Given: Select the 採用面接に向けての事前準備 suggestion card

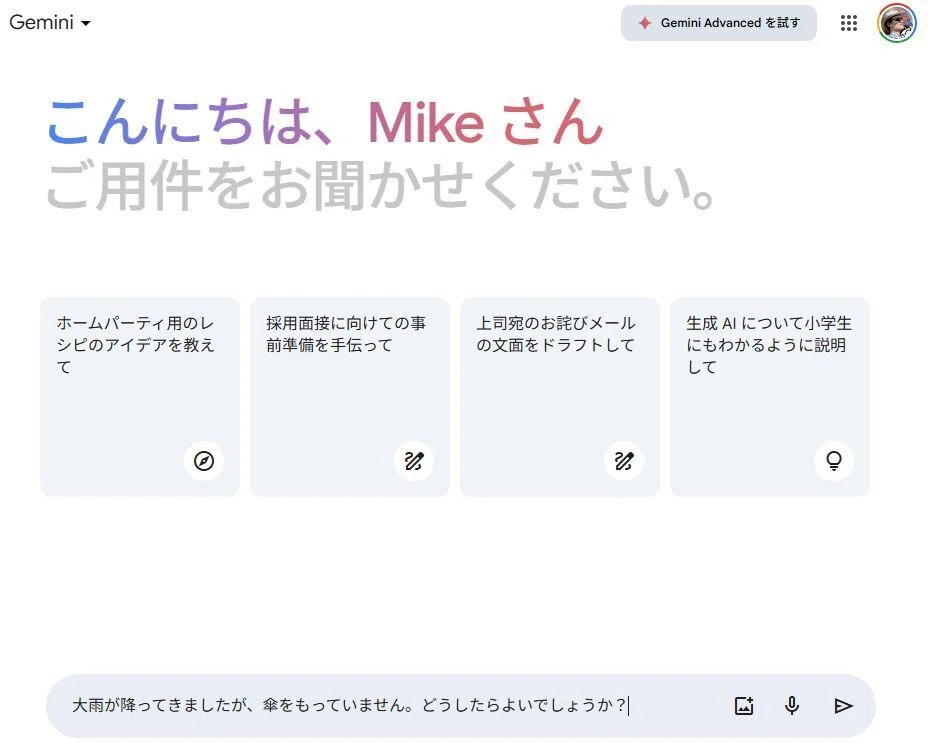Looking at the screenshot, I should pyautogui.click(x=350, y=397).
